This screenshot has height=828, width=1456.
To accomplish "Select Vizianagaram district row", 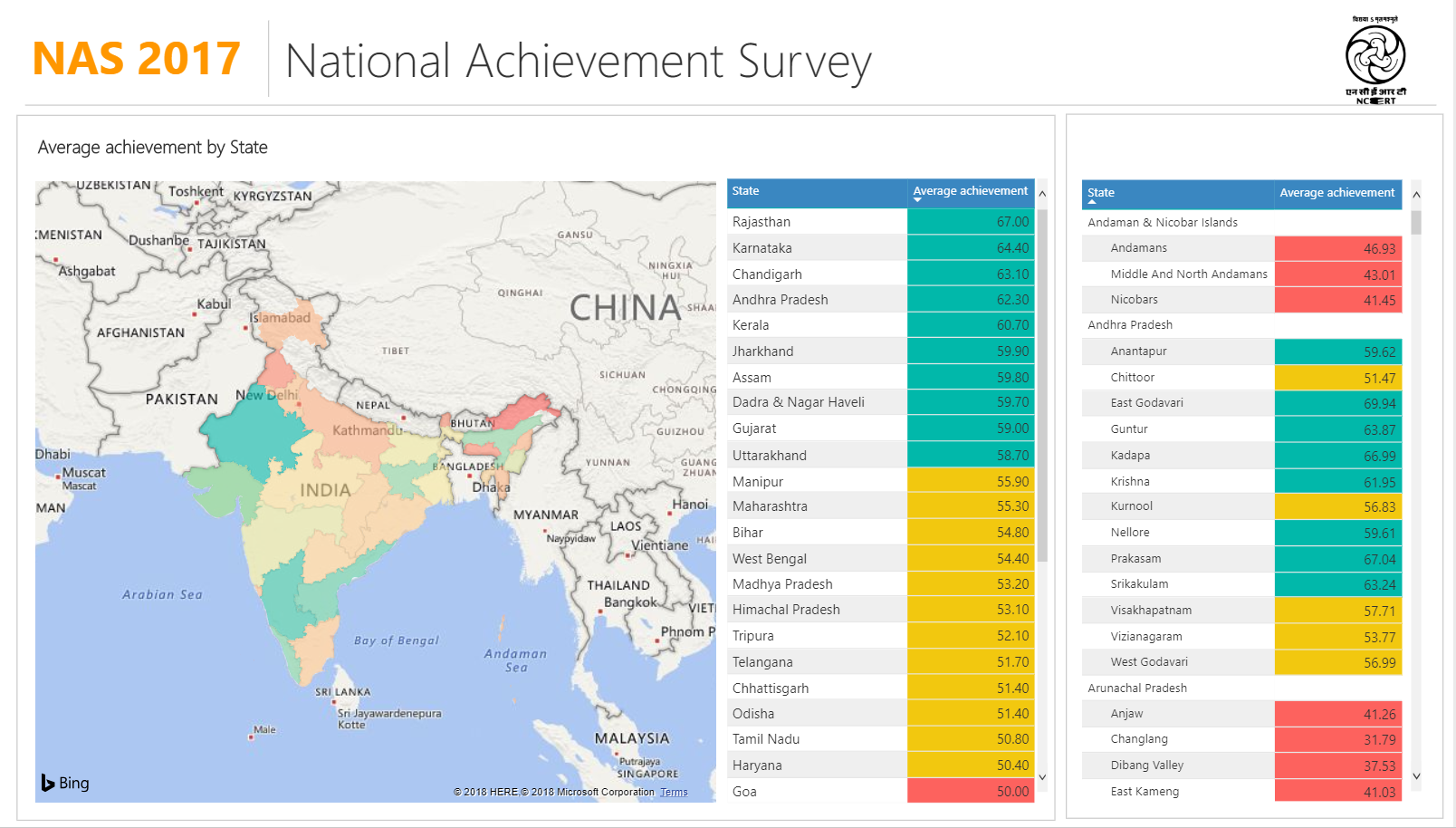I will tap(1242, 637).
